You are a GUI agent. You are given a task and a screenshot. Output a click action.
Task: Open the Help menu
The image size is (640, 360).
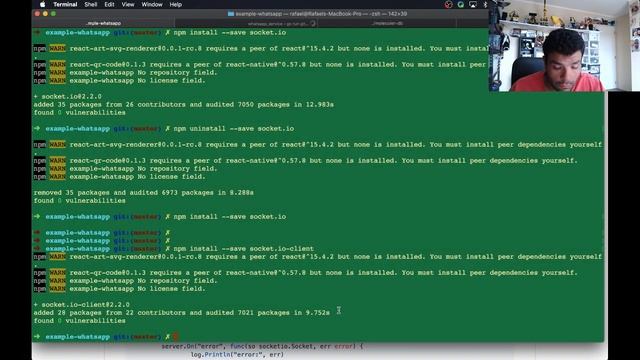(x=176, y=4)
